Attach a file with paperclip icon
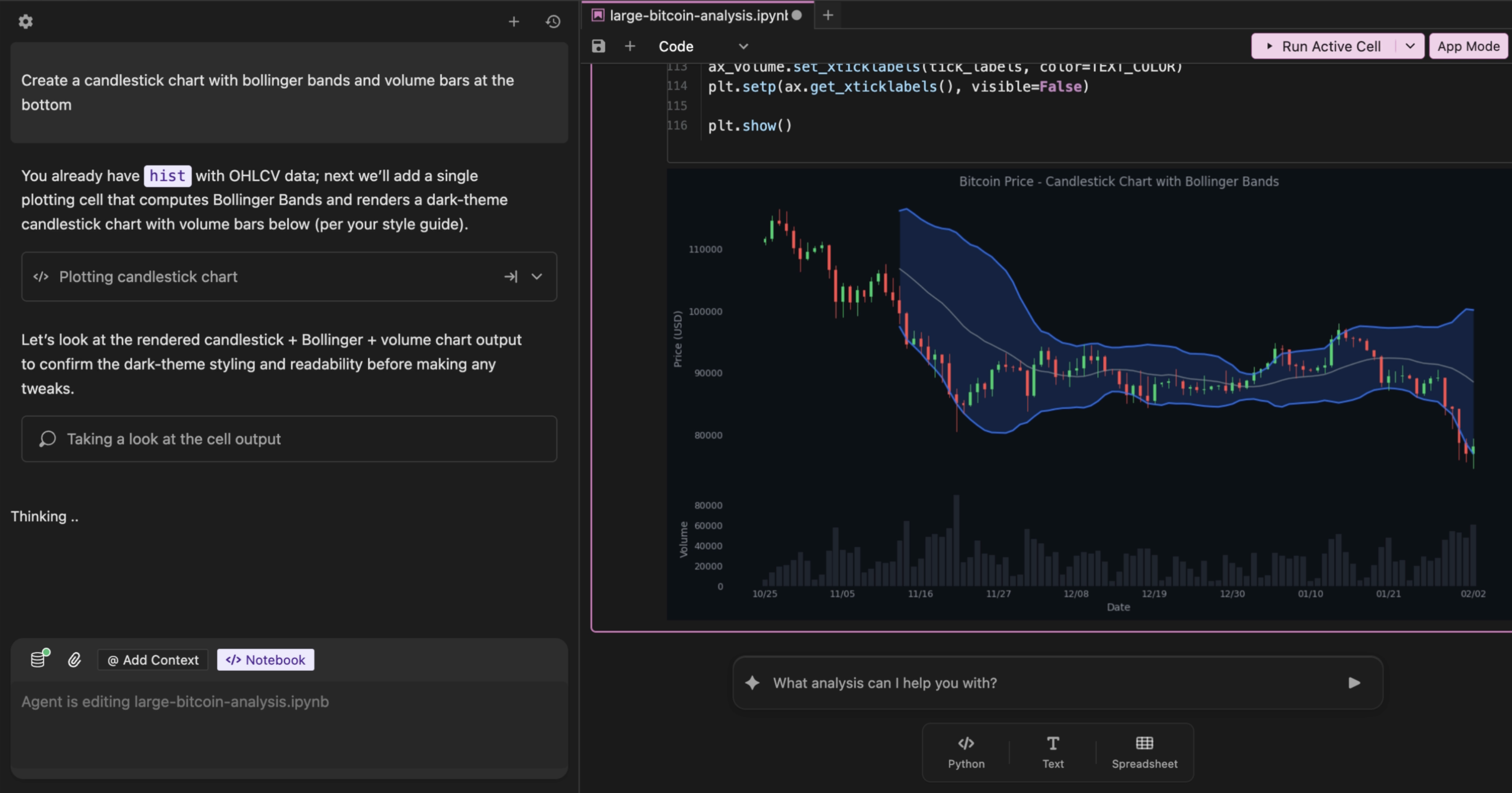The image size is (1512, 793). (75, 660)
